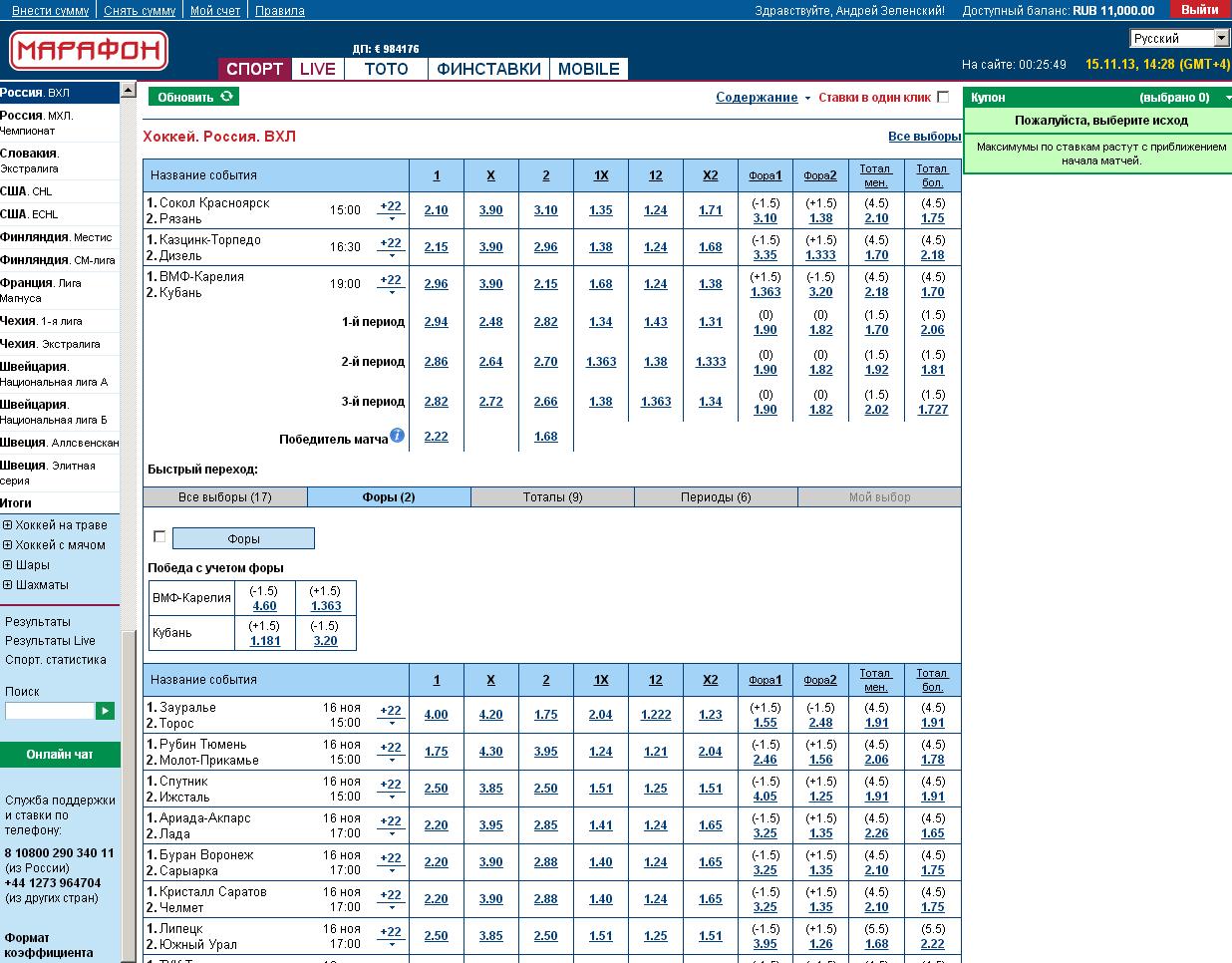
Task: Click in the Поиск search field
Action: (49, 711)
